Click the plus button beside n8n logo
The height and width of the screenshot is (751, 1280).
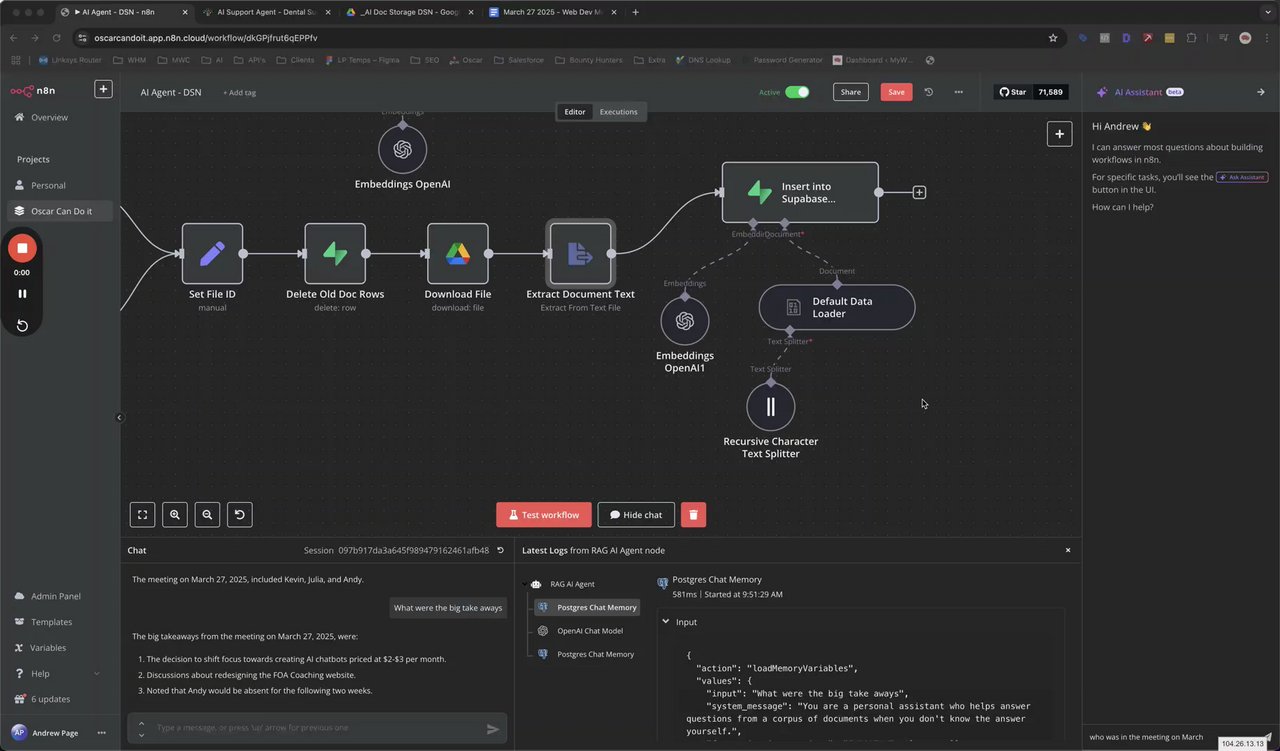(103, 89)
